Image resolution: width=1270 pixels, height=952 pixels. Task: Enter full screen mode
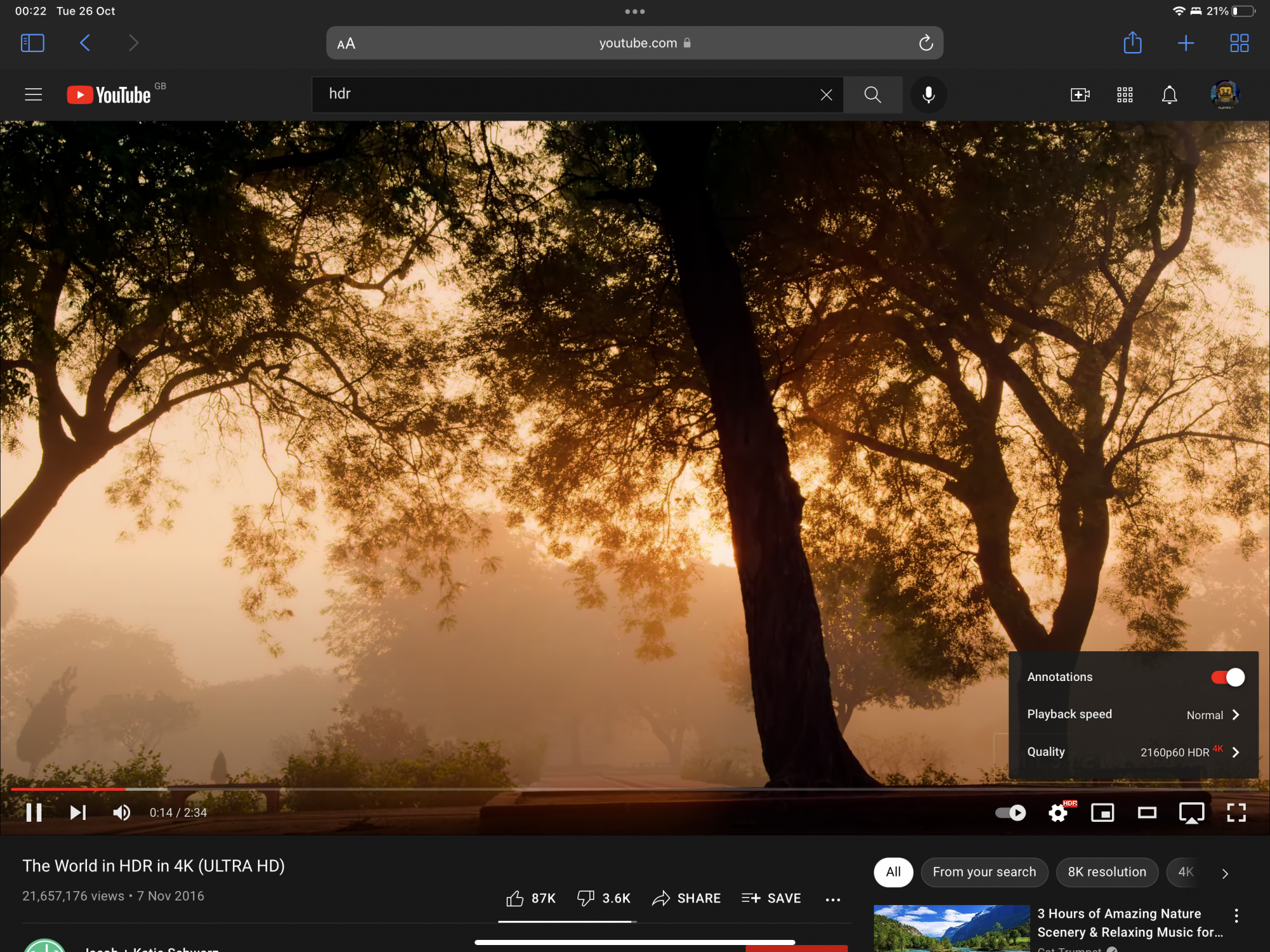tap(1236, 812)
